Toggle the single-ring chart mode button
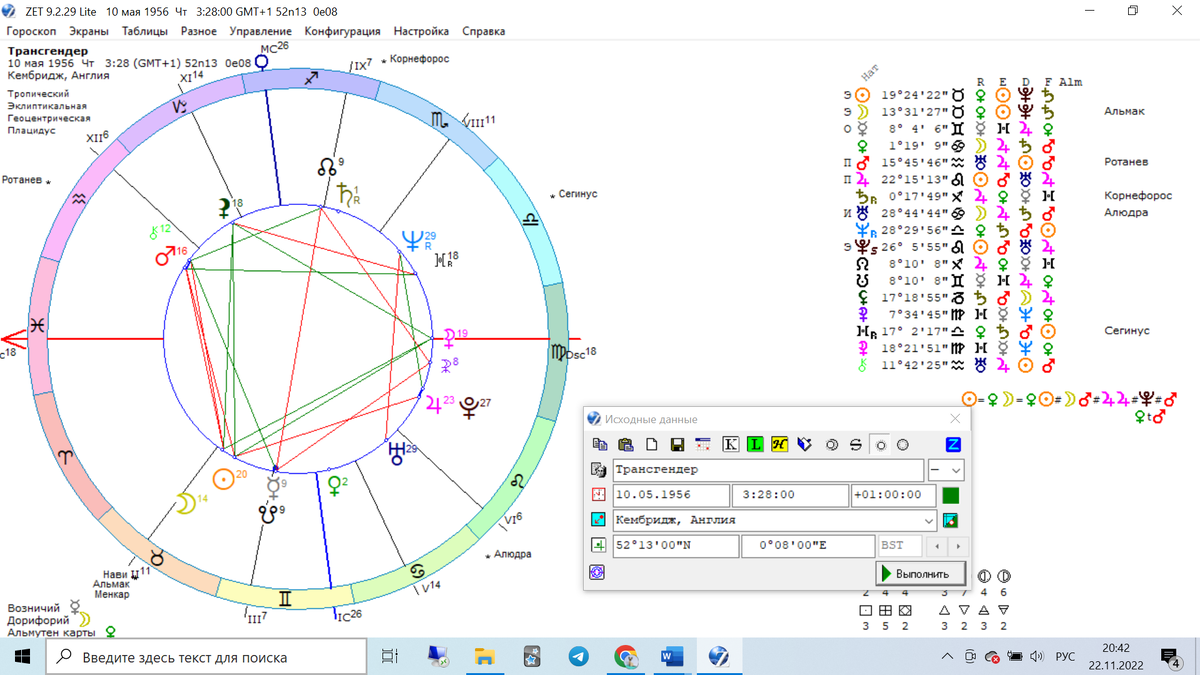 click(x=880, y=444)
